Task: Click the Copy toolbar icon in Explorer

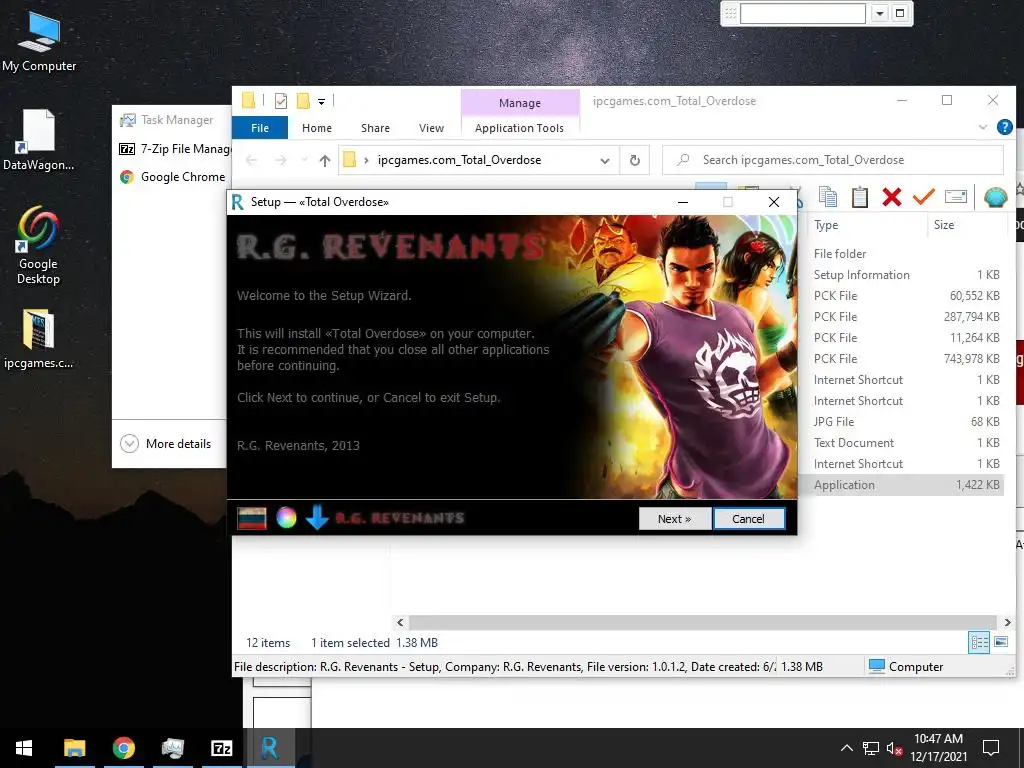Action: tap(828, 197)
